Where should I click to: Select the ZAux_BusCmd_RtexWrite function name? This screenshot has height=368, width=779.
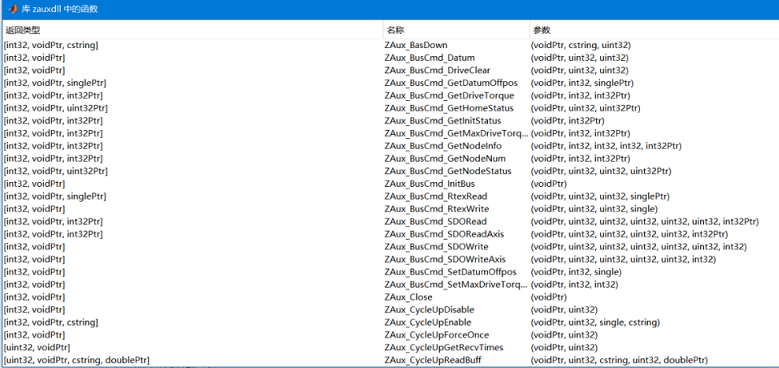437,209
